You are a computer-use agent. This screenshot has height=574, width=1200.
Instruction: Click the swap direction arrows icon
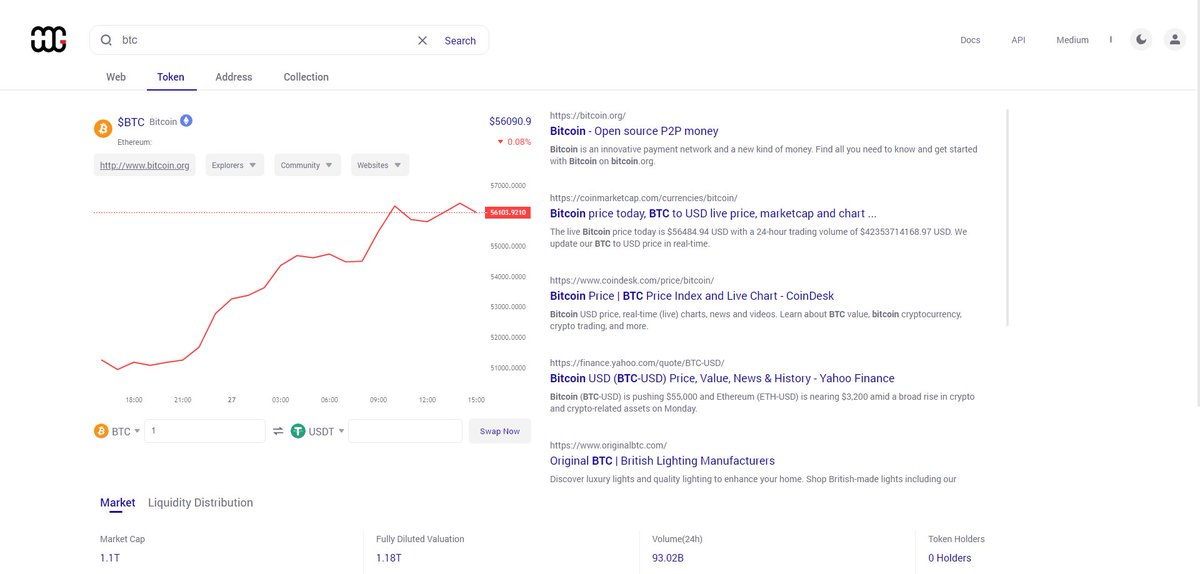(278, 431)
